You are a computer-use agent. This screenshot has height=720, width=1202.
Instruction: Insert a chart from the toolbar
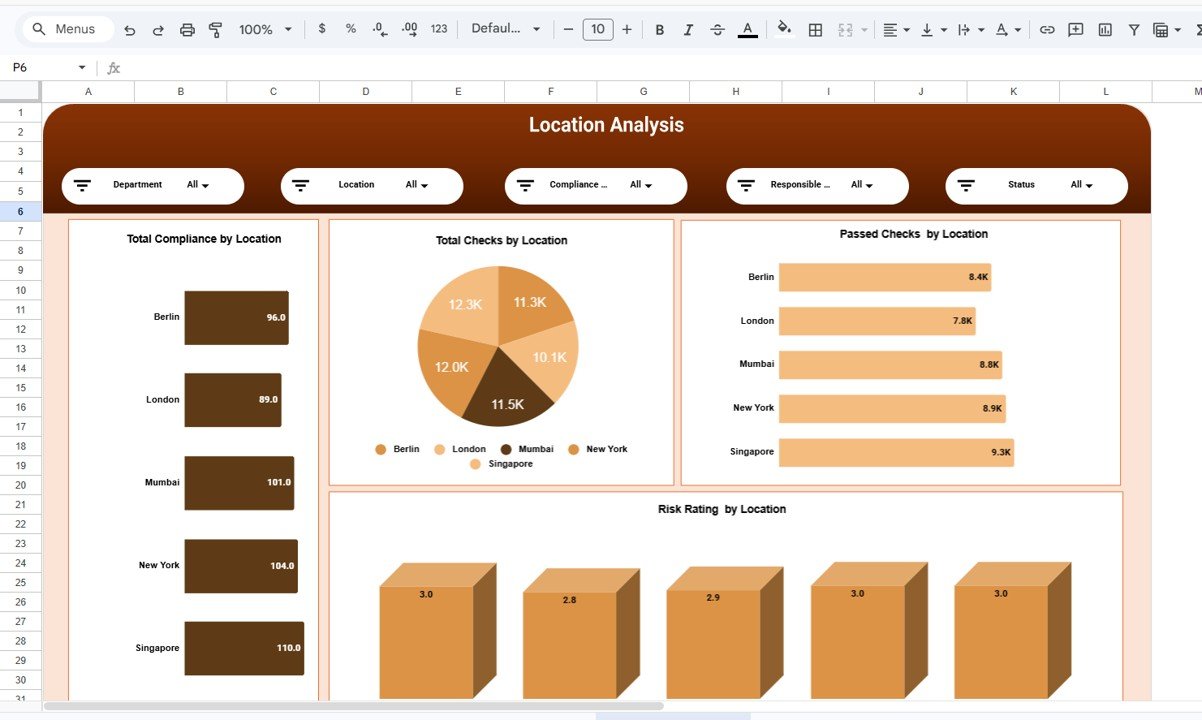pyautogui.click(x=1104, y=29)
